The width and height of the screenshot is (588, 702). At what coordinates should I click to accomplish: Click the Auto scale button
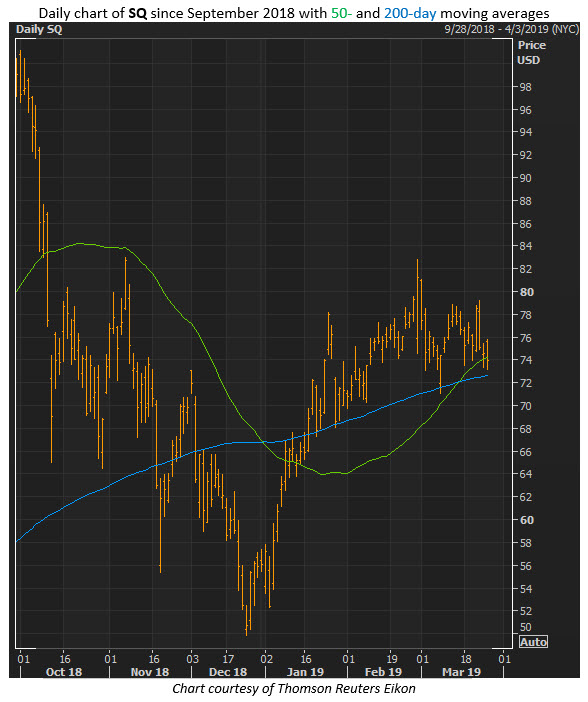tap(533, 642)
